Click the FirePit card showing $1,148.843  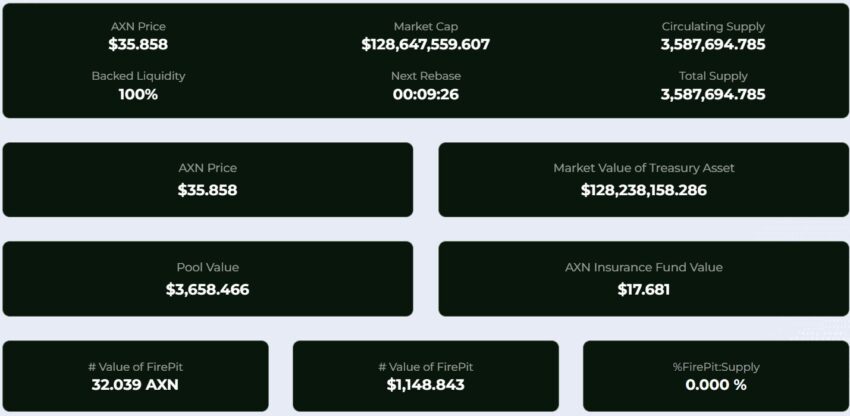click(x=426, y=376)
